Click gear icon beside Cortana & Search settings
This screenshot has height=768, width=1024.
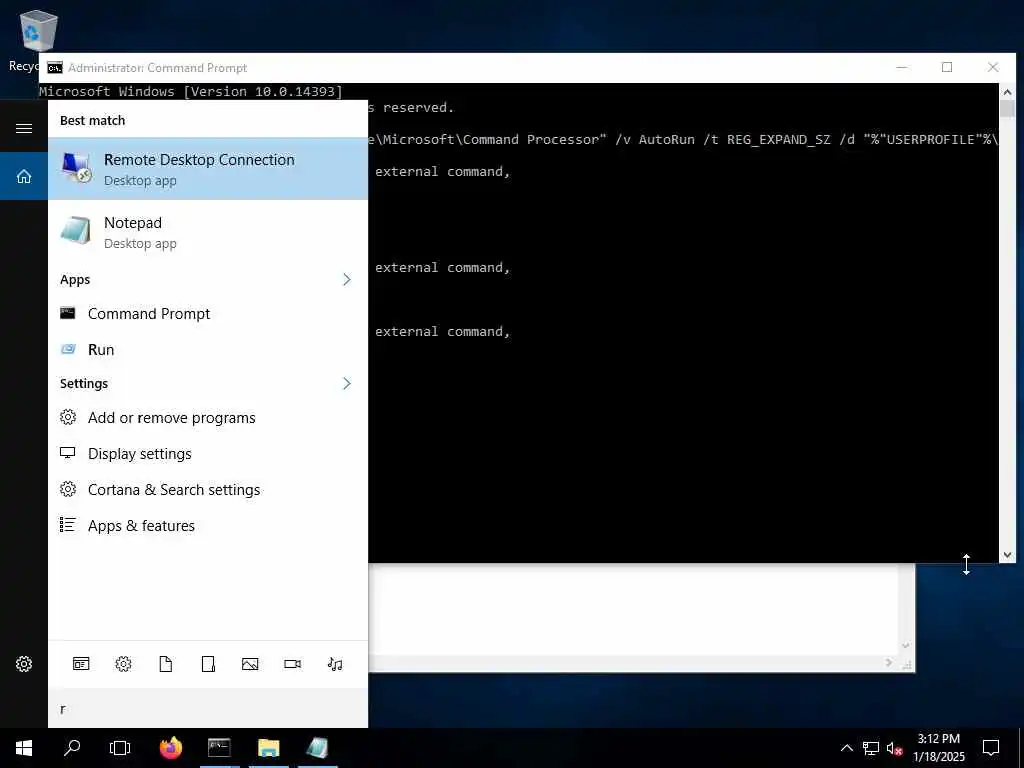(68, 488)
